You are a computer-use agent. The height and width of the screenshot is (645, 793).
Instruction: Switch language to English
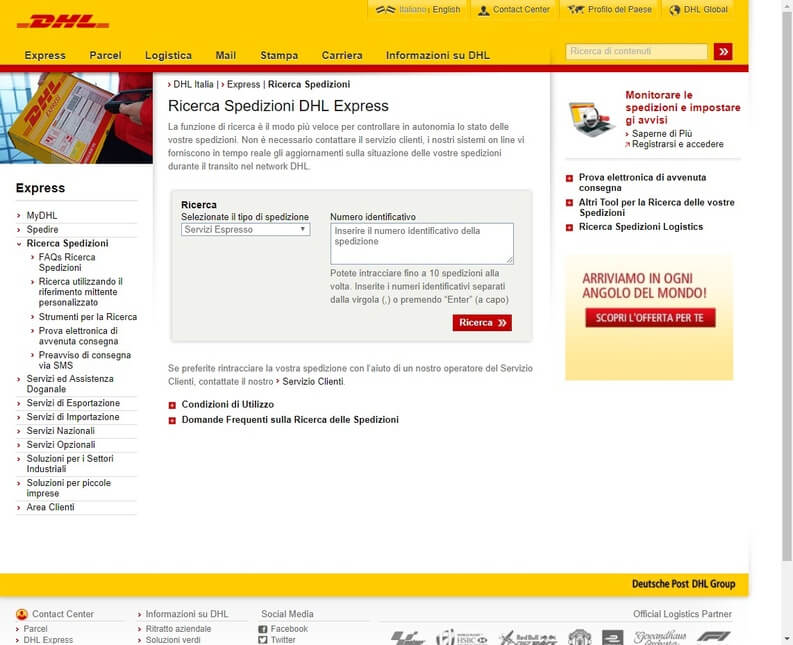446,10
